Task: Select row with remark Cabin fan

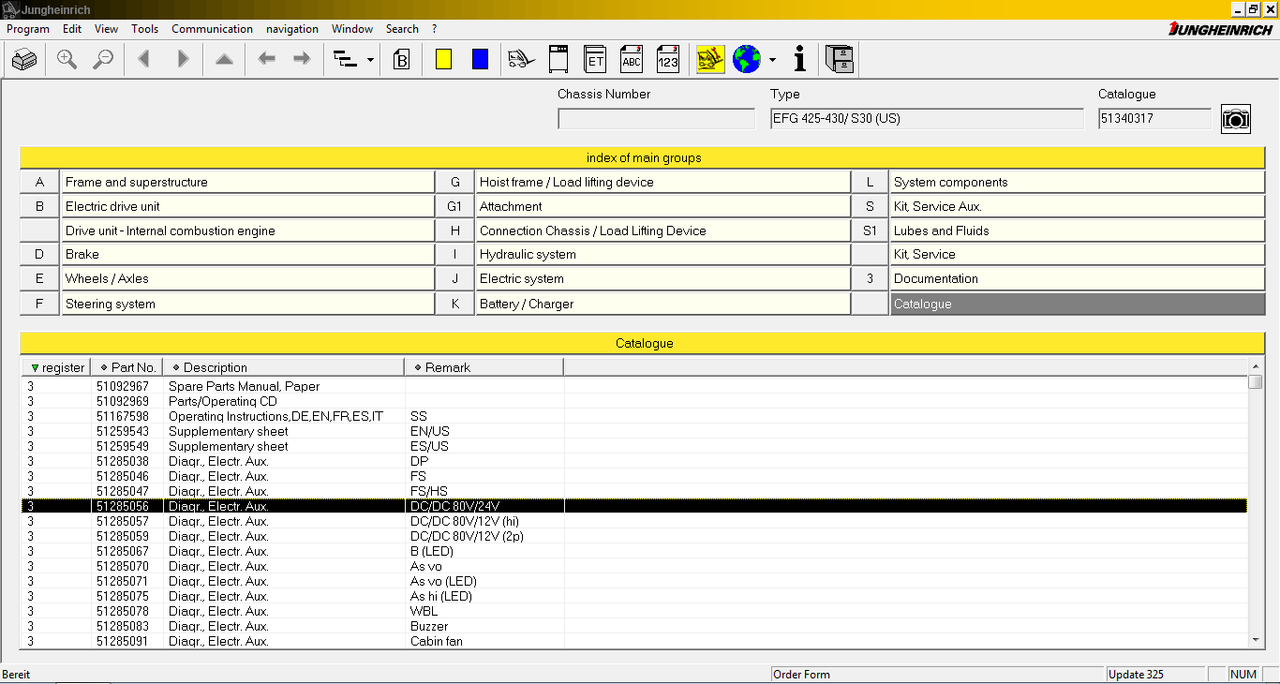Action: (634, 641)
